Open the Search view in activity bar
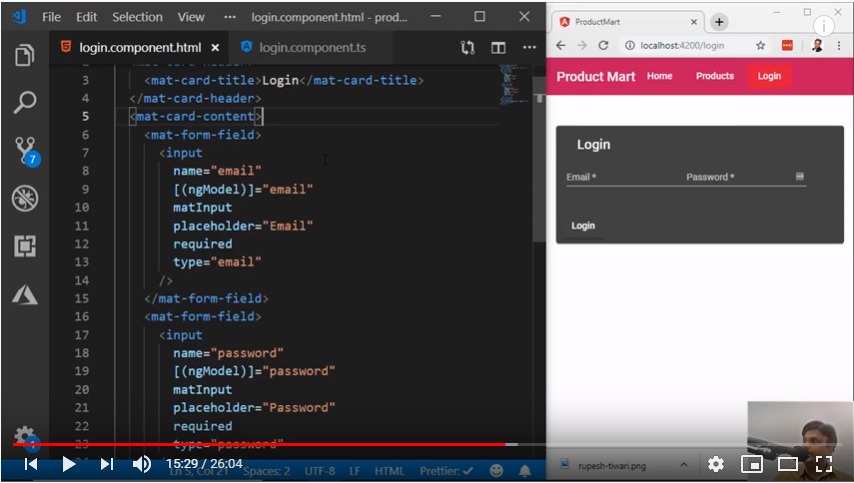This screenshot has height=483, width=854. tap(25, 102)
